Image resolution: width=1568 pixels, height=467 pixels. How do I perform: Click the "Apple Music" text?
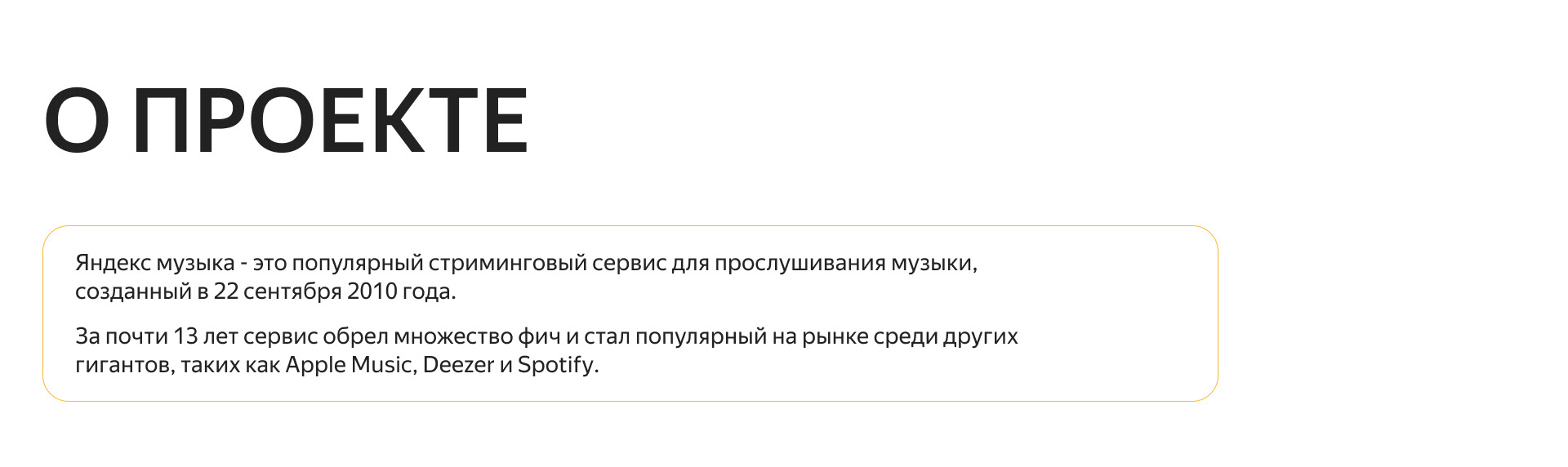pos(350,365)
